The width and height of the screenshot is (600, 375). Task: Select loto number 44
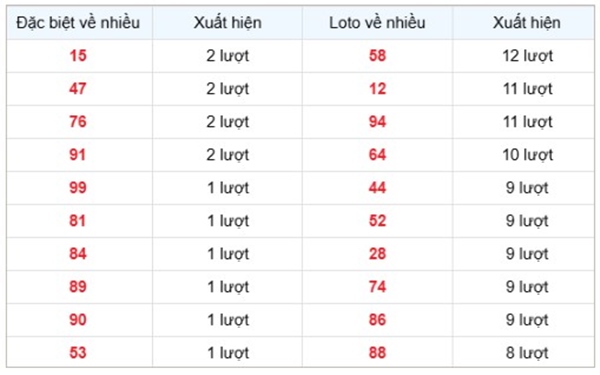tap(377, 188)
